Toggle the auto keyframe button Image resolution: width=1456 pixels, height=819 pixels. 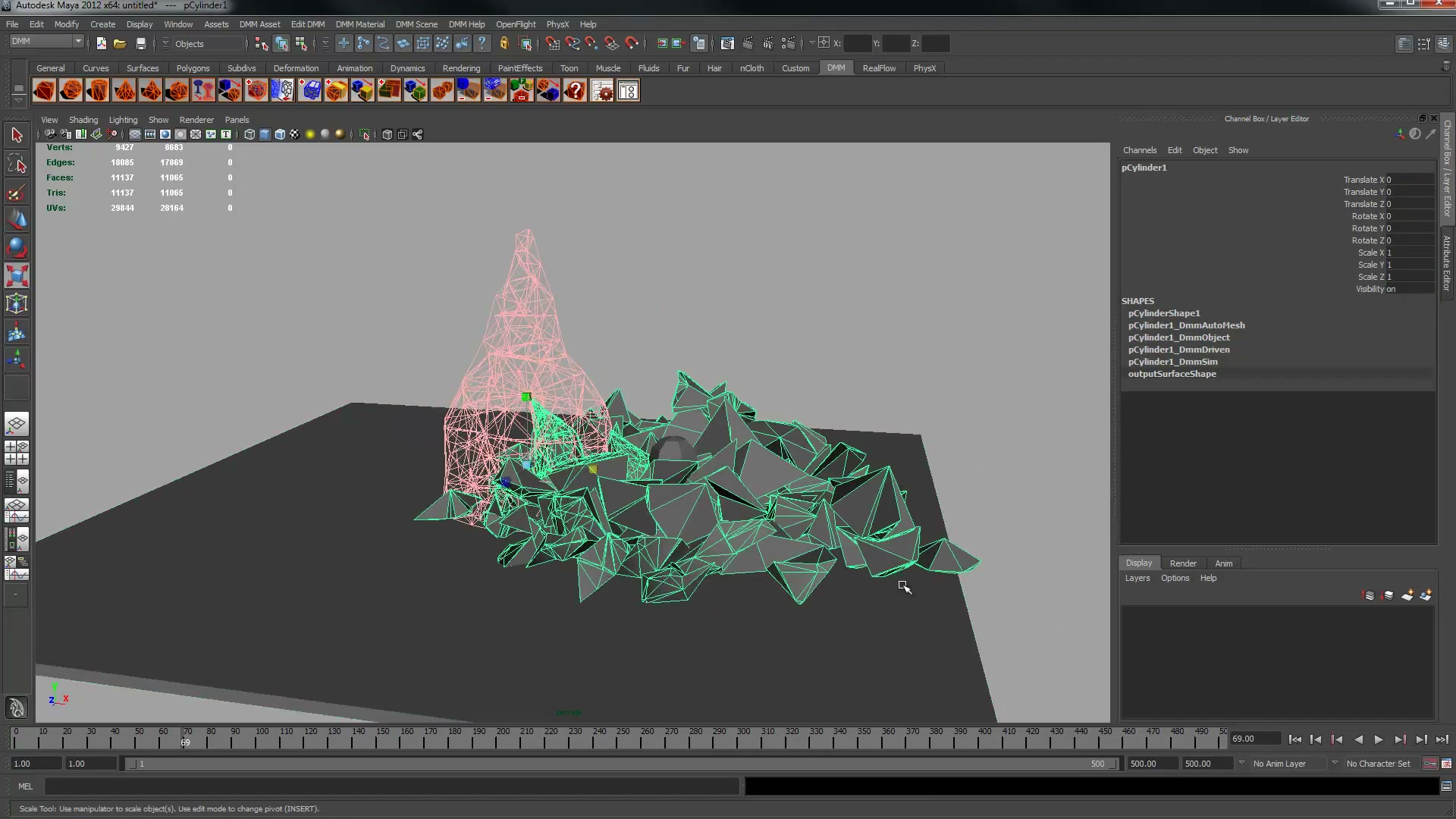1429,764
